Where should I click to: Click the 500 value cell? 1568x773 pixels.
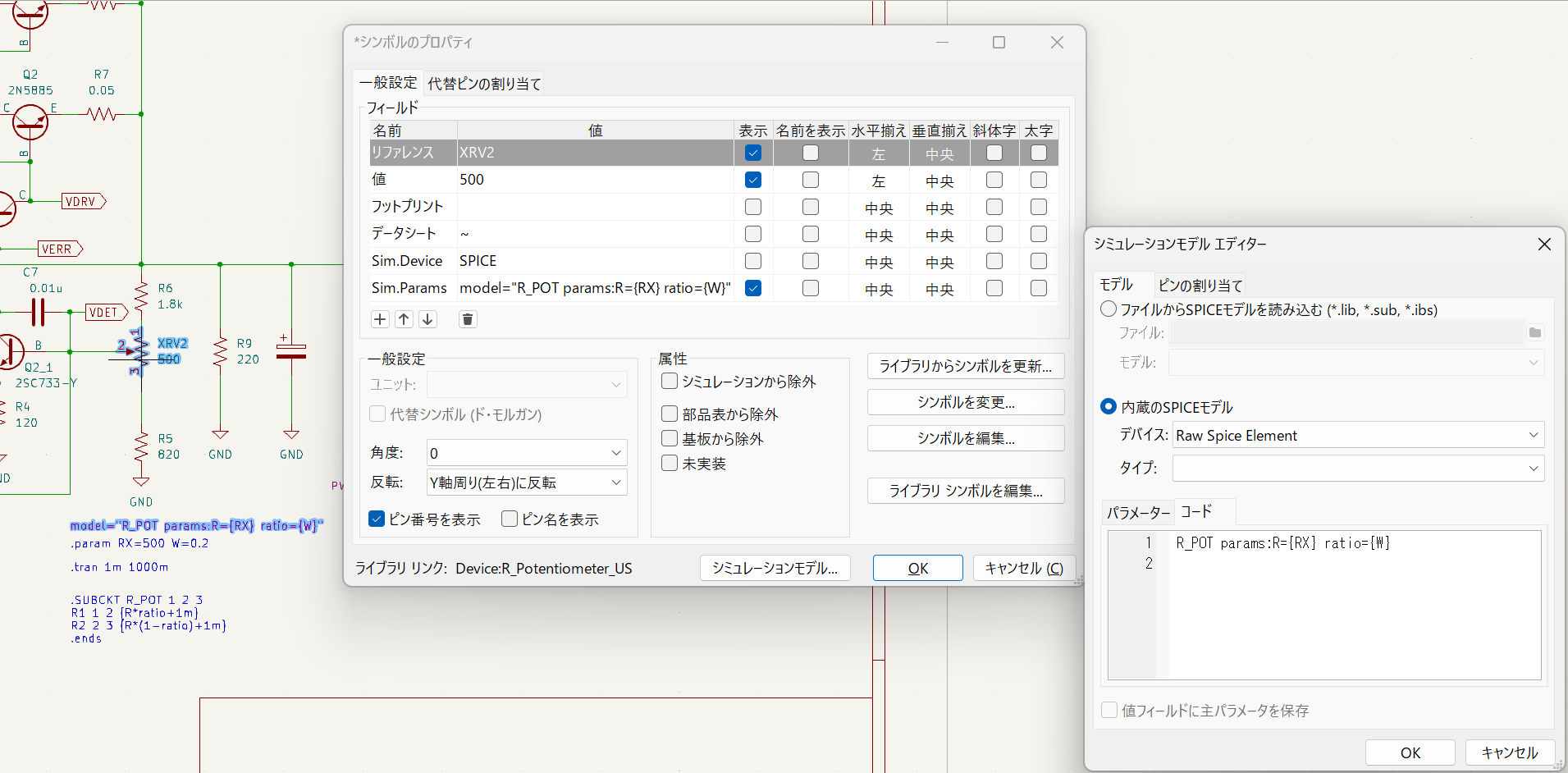pos(595,180)
